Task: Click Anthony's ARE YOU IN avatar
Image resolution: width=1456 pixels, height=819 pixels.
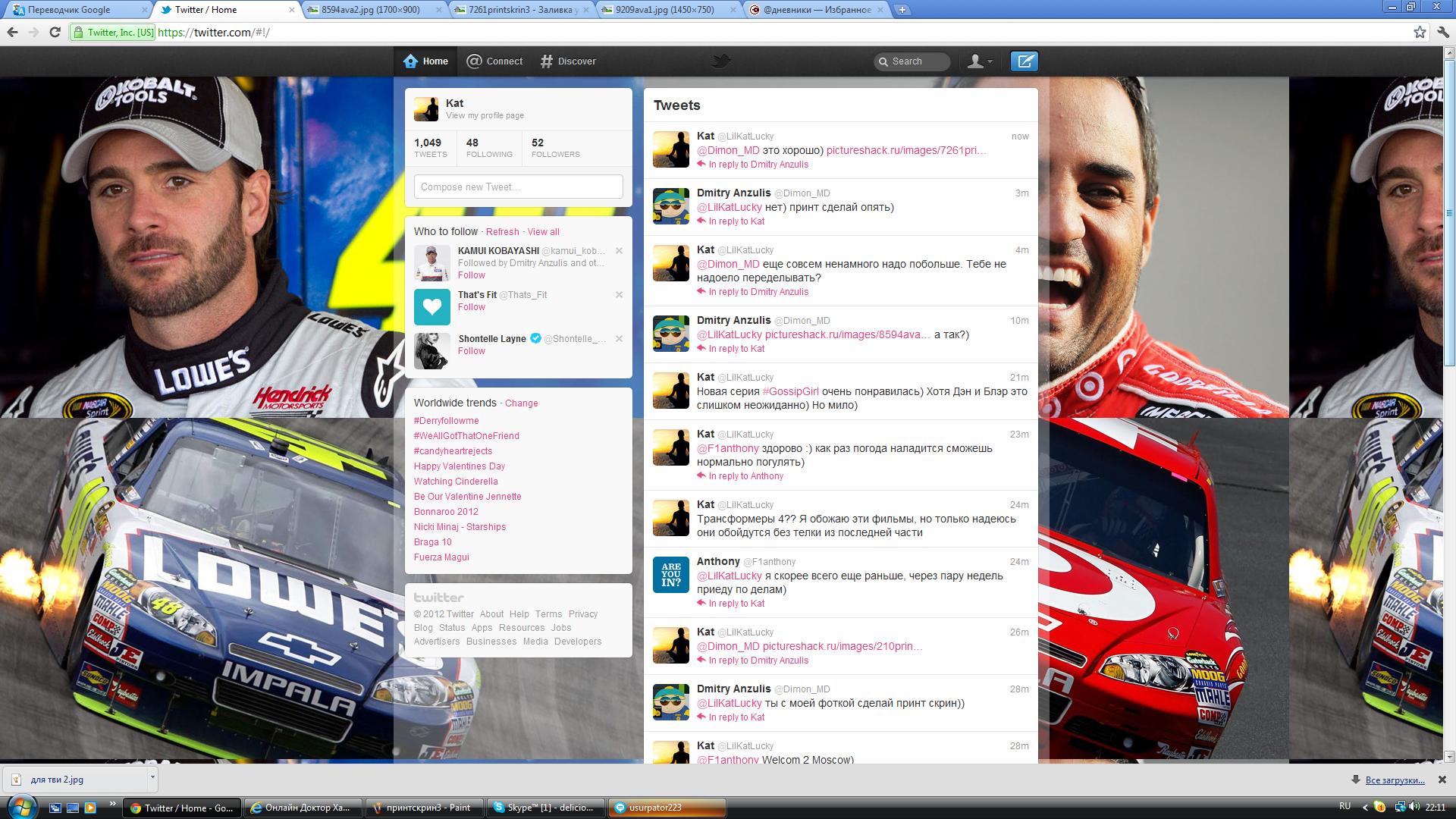Action: [x=671, y=575]
